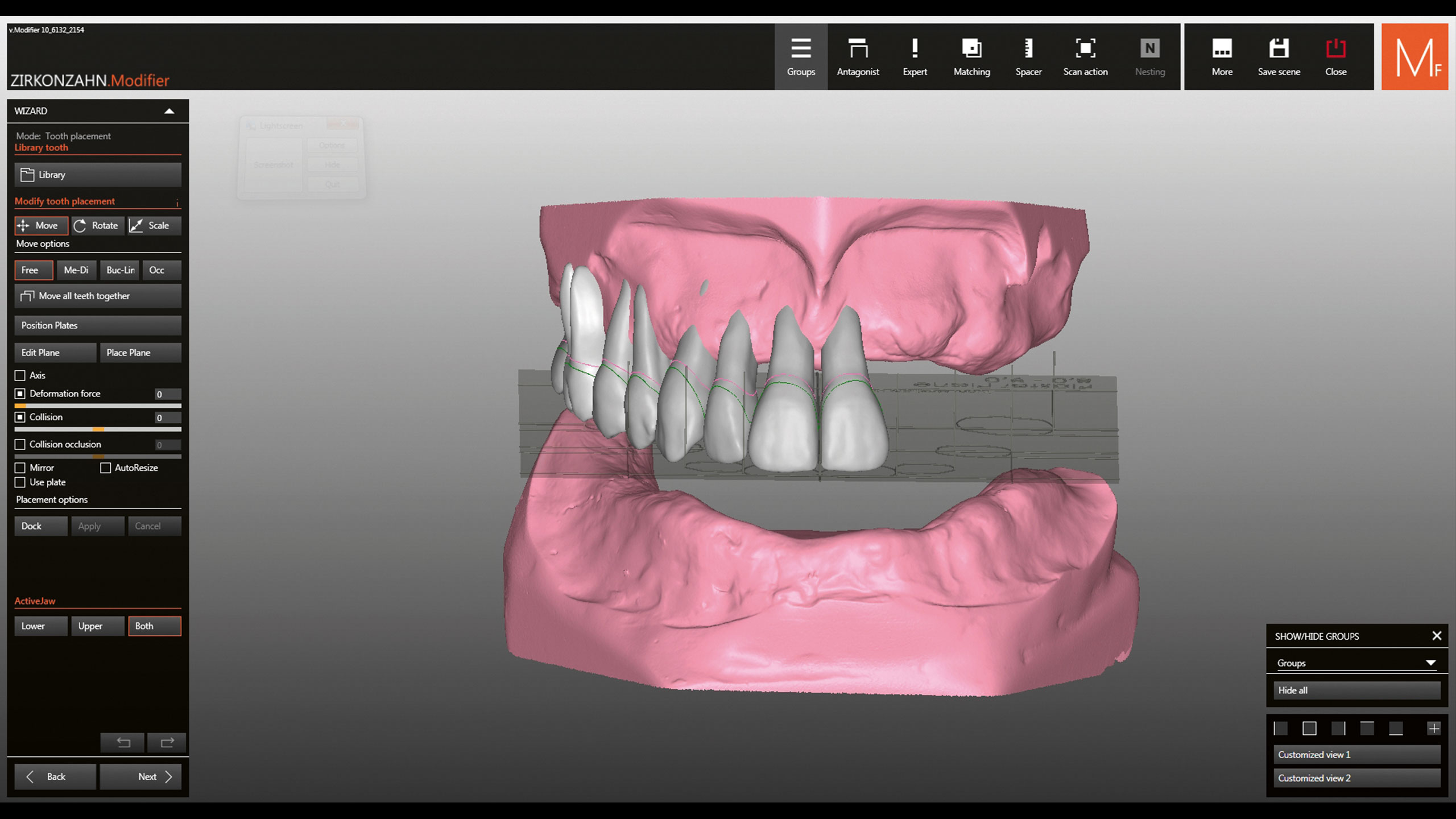The height and width of the screenshot is (819, 1456).
Task: Adjust the Collision slider
Action: coord(98,429)
